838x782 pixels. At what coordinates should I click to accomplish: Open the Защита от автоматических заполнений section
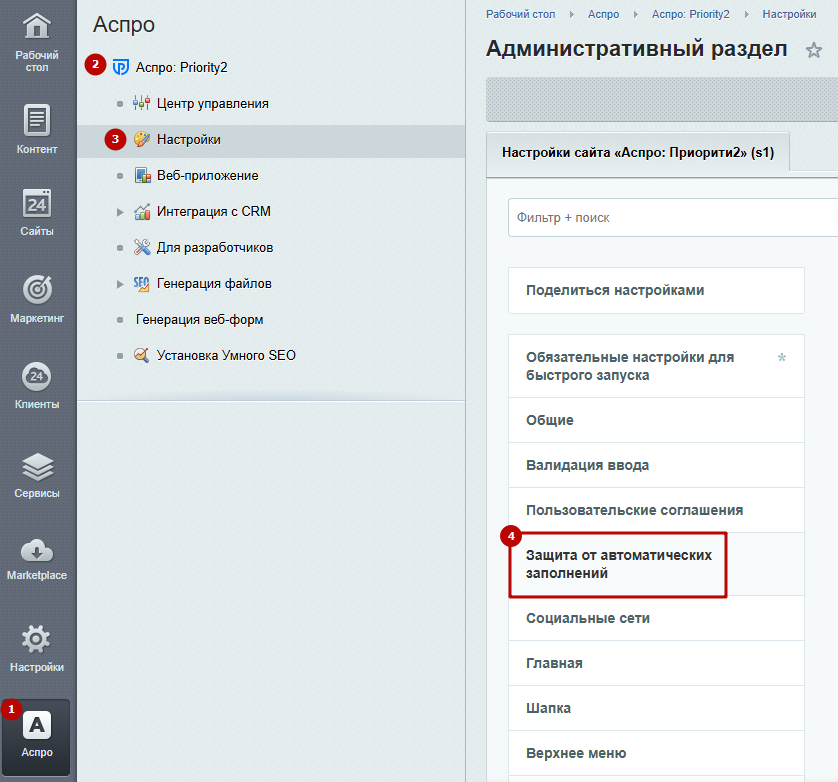coord(618,564)
